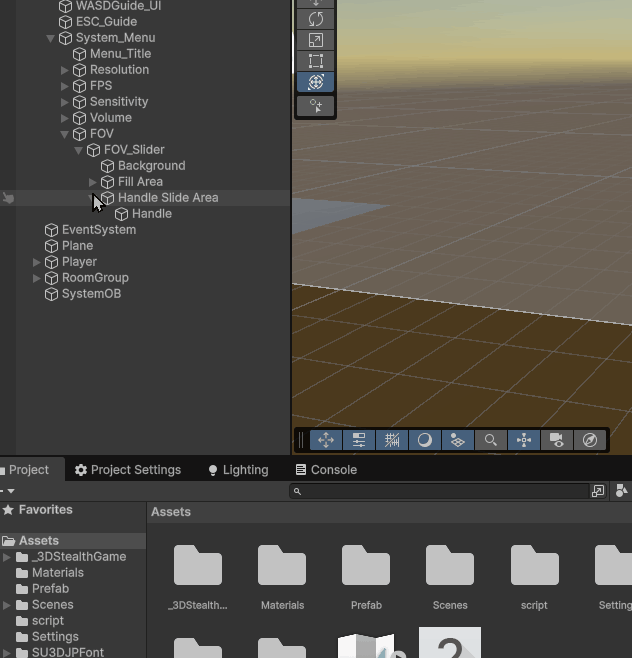Collapse the FOV_Slider hierarchy node
Screen dimensions: 632x658
[x=79, y=150]
